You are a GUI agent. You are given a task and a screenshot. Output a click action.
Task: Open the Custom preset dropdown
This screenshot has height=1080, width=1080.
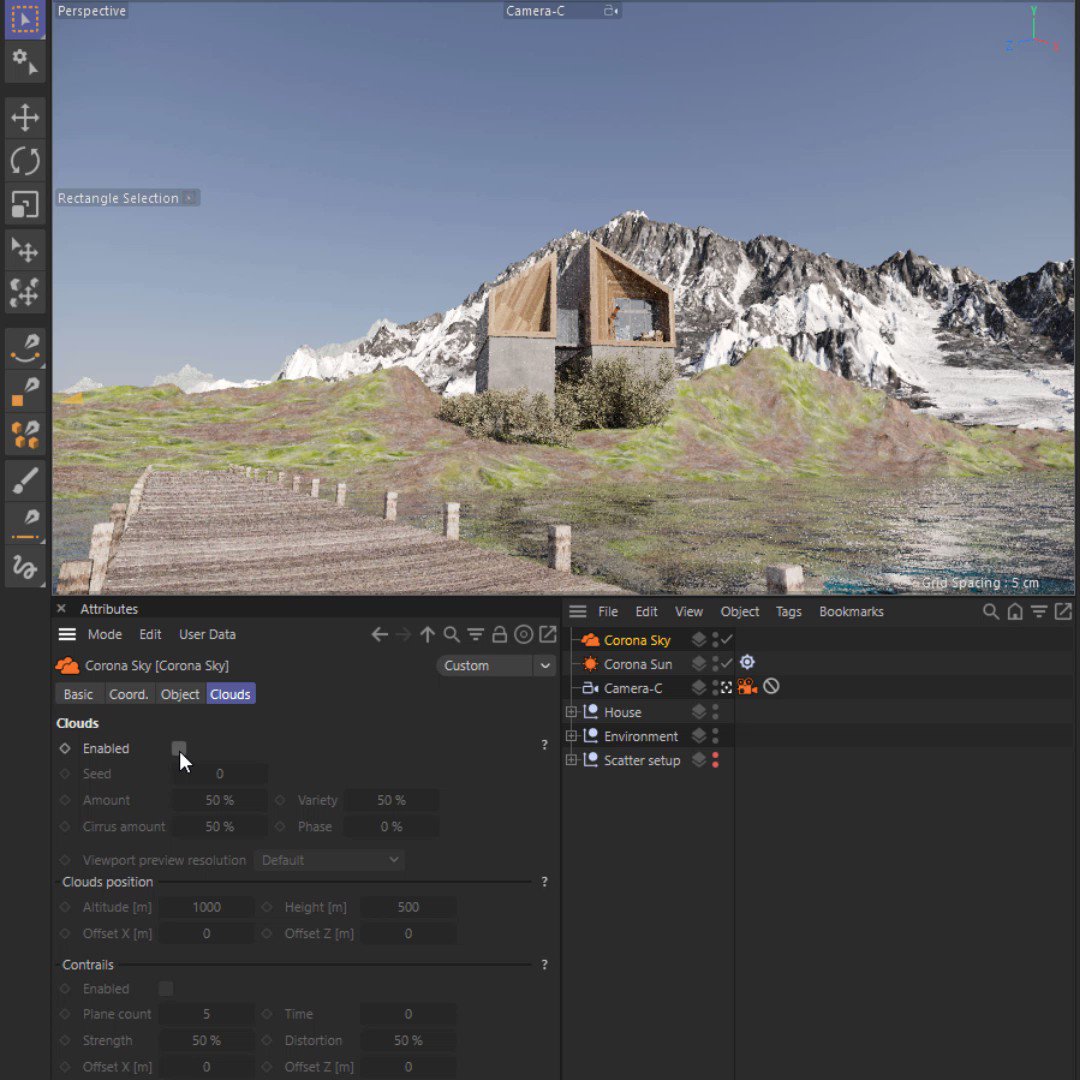[496, 665]
